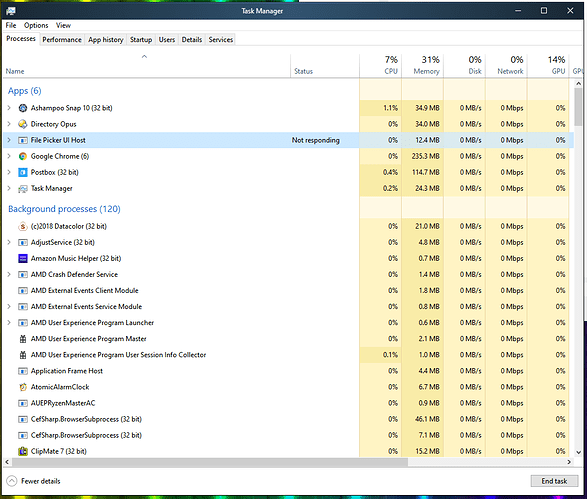This screenshot has height=499, width=587.
Task: Click the File Picker UI Host icon
Action: pos(23,140)
